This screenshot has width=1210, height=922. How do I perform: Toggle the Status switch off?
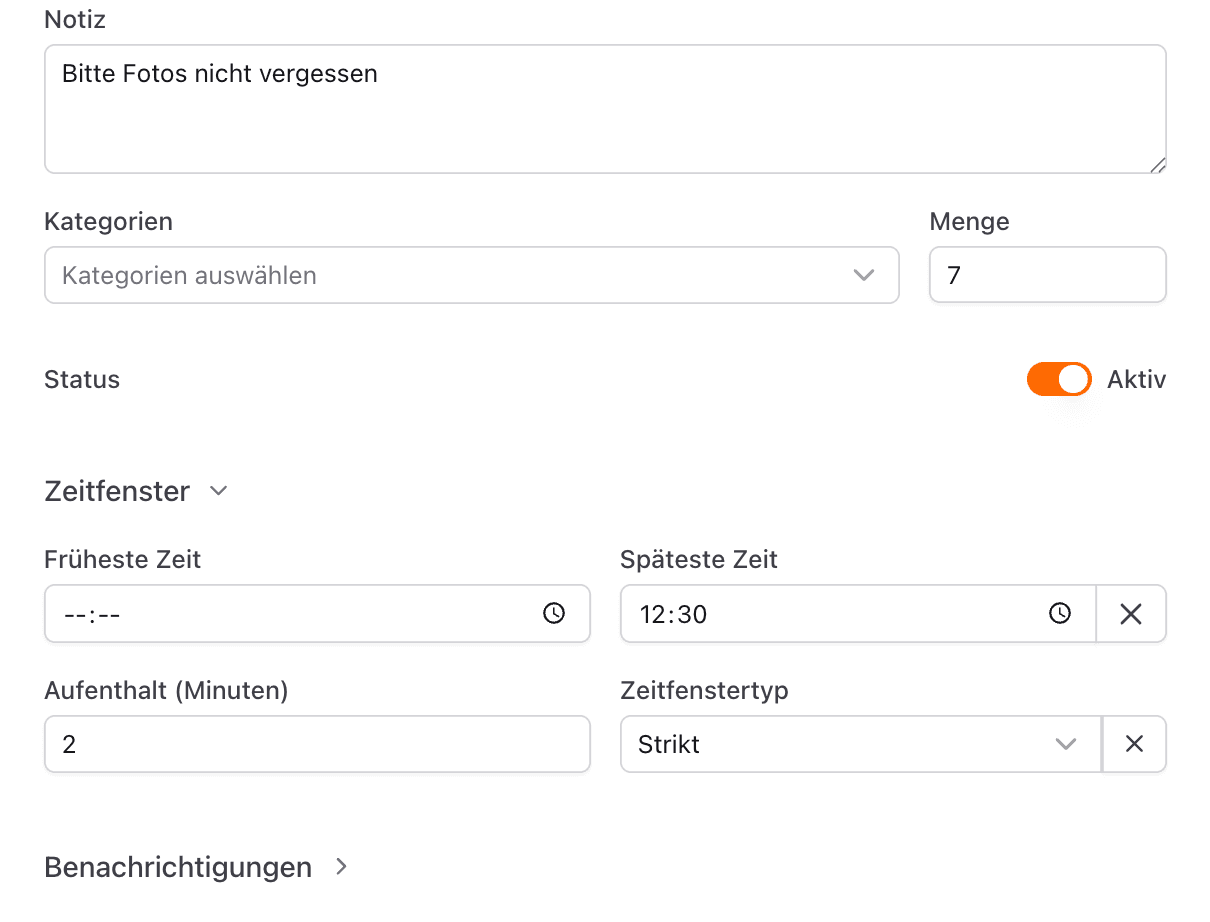coord(1058,379)
